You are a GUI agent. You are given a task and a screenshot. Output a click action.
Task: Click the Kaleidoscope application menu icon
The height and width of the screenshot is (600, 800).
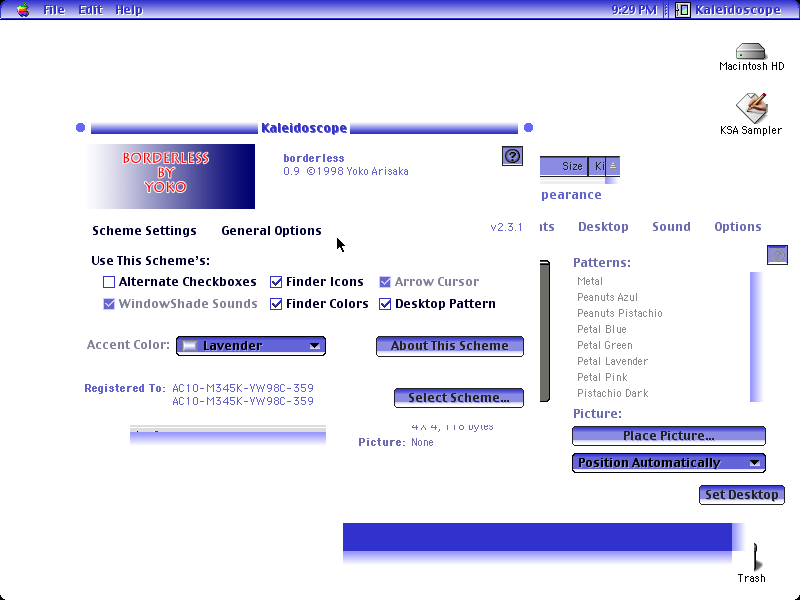click(x=683, y=10)
